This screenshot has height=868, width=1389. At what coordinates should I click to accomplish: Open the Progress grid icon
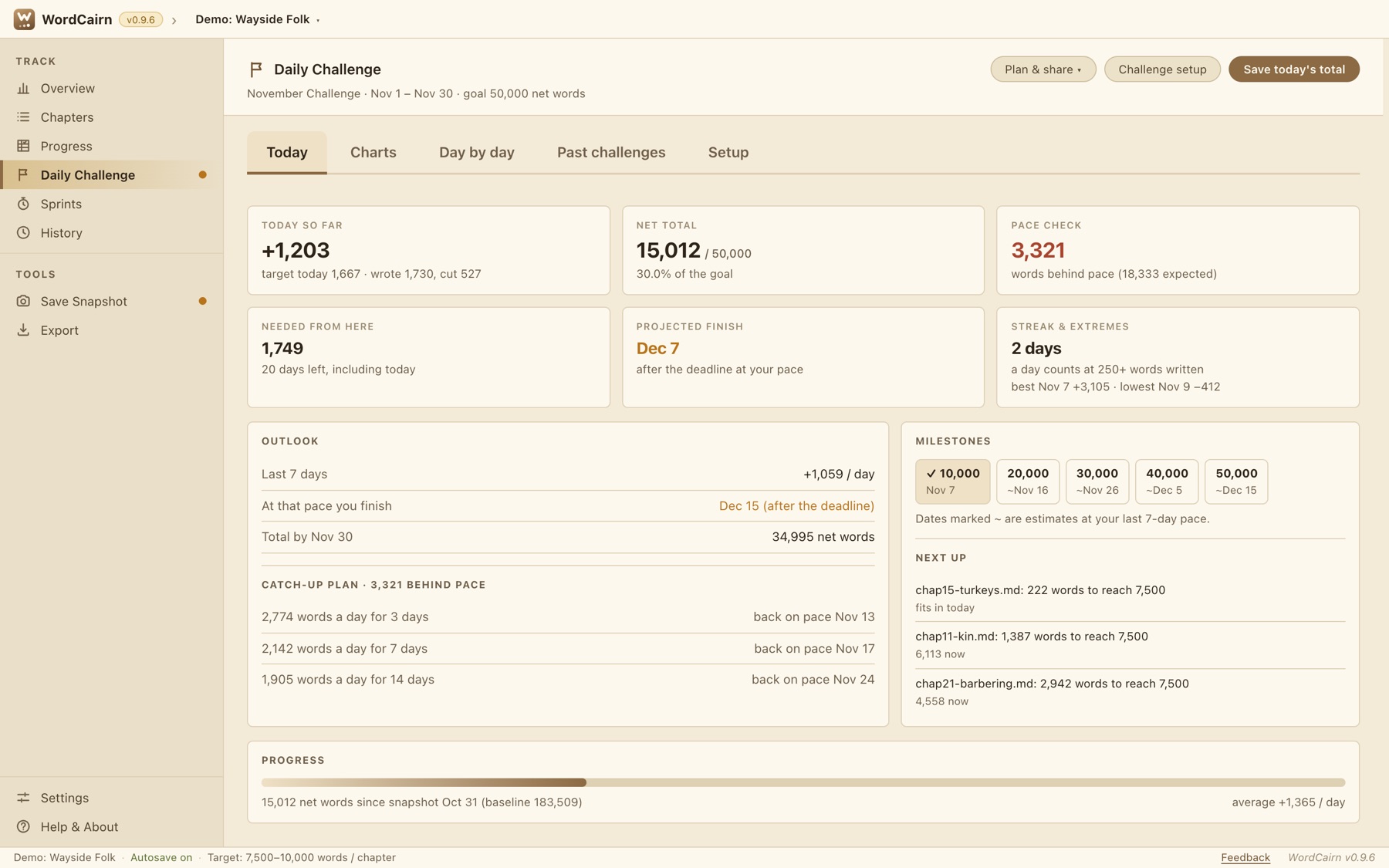tap(23, 146)
